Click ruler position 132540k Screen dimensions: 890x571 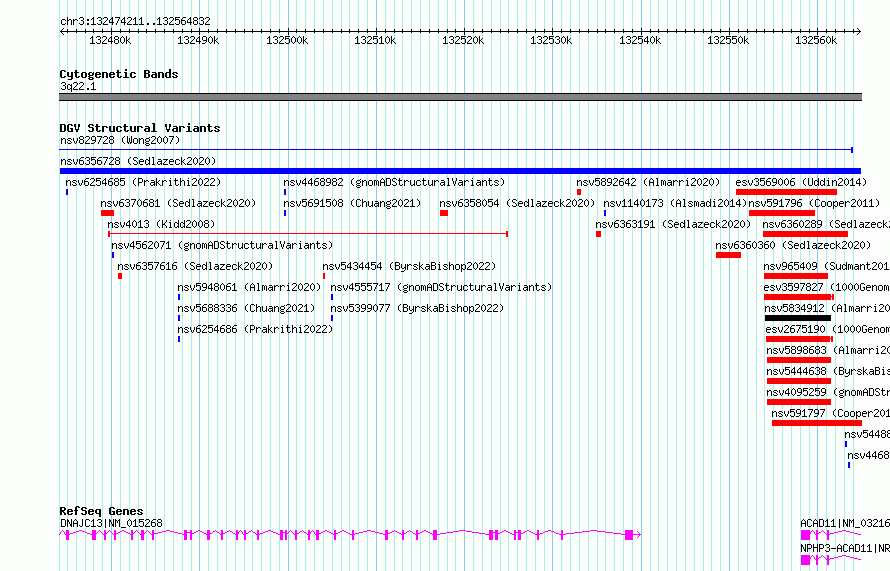(640, 40)
